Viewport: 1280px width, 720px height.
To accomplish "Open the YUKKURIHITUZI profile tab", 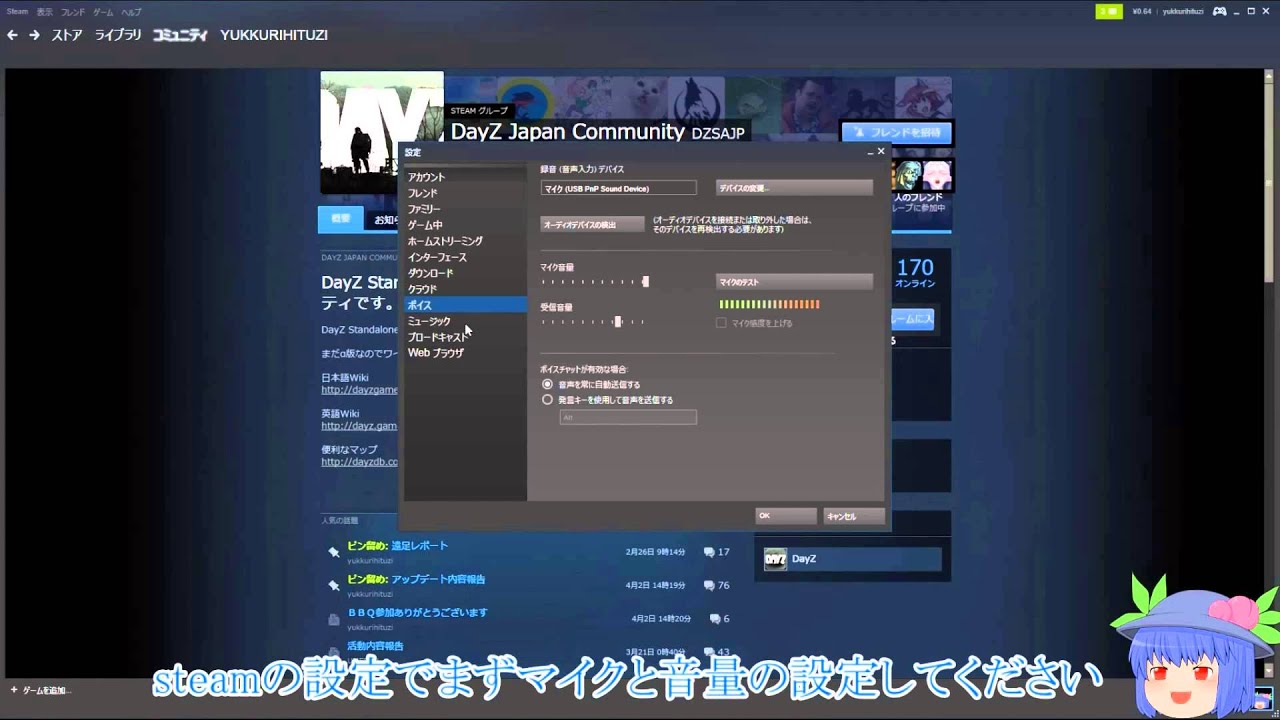I will (x=274, y=35).
